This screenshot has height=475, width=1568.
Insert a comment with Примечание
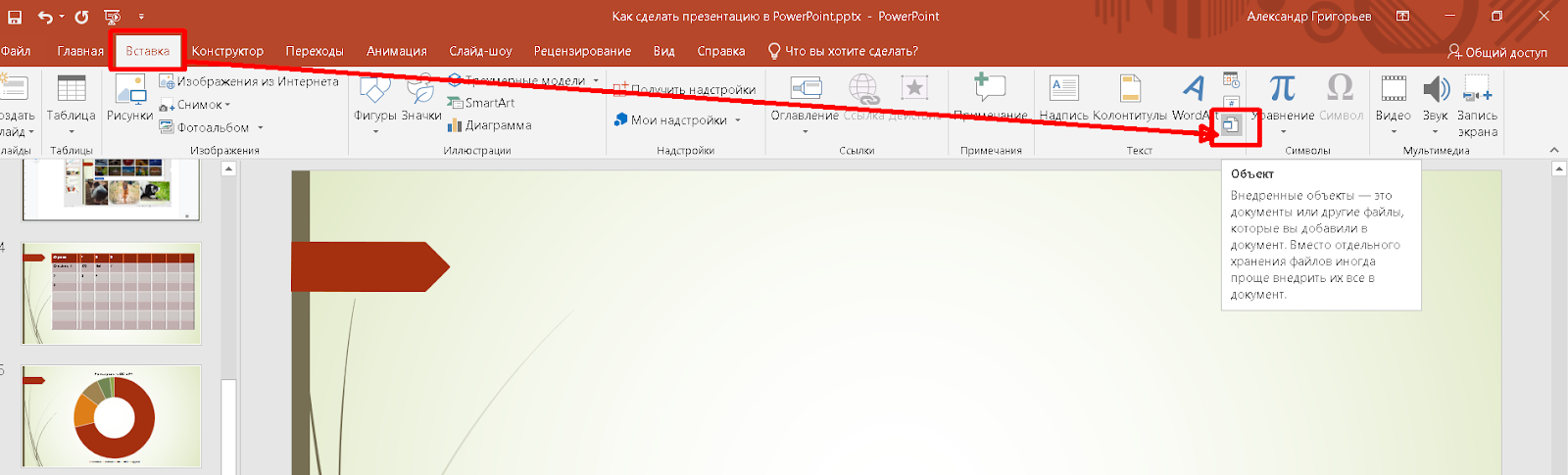pyautogui.click(x=990, y=98)
